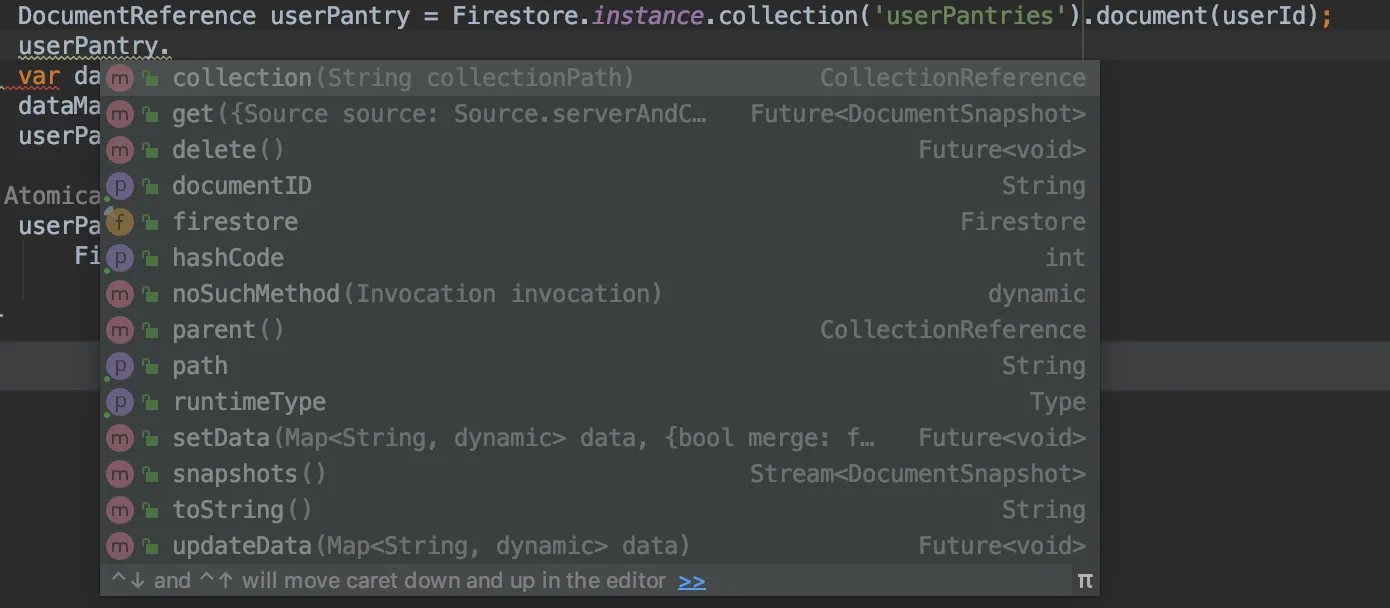Image resolution: width=1390 pixels, height=608 pixels.
Task: Click the method icon beside setData
Action: coord(120,438)
